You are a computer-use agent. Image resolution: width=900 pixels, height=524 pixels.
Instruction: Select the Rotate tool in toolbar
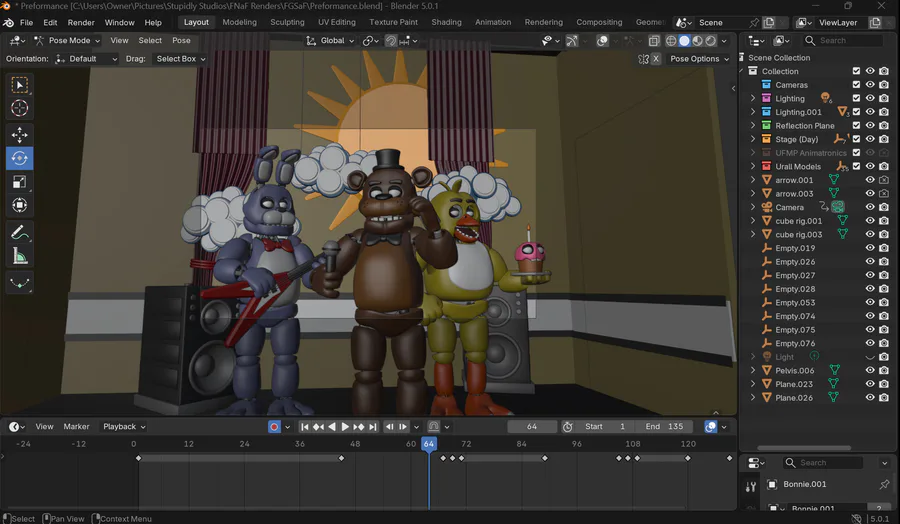(x=20, y=158)
